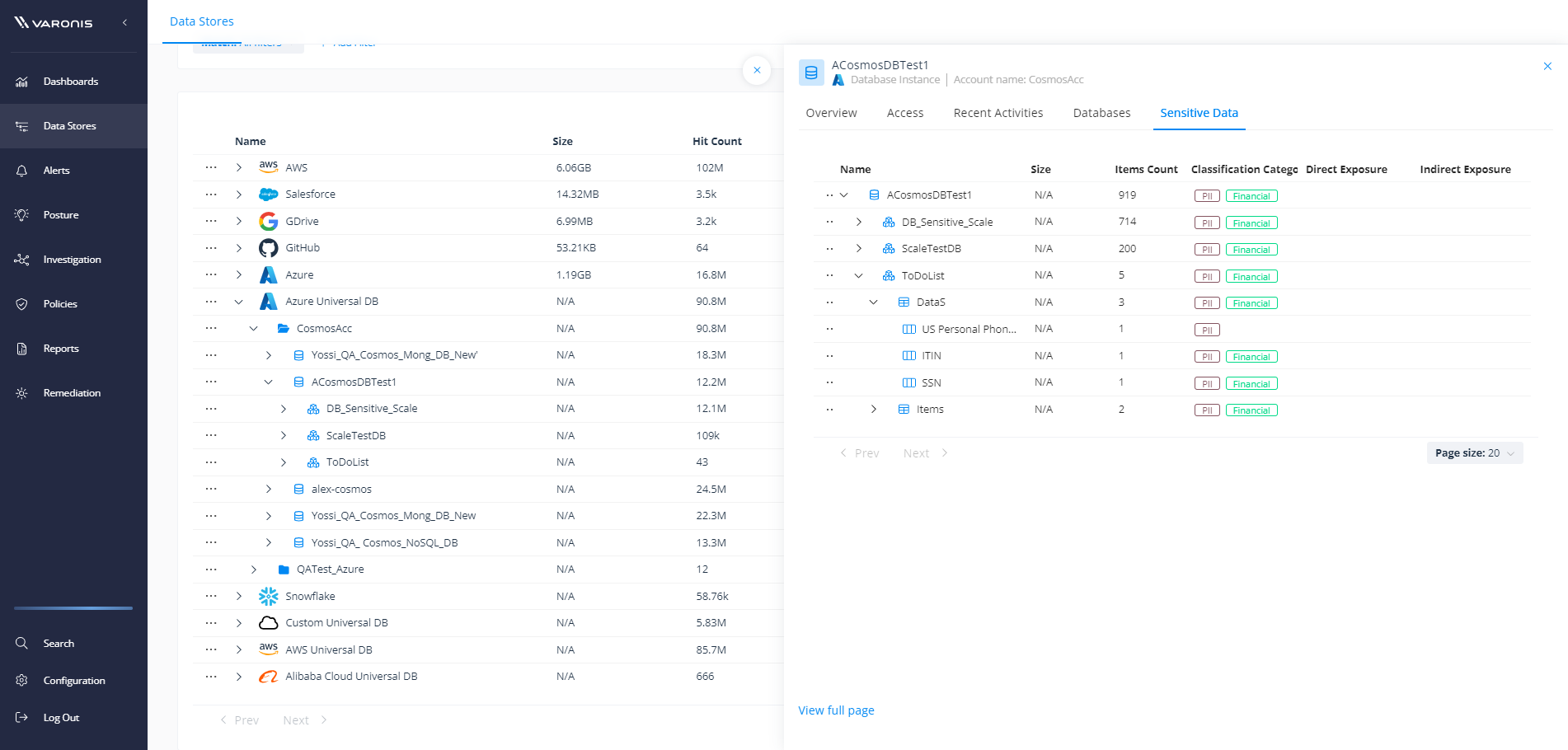Expand DB_Sensitive_Scale in the details panel
This screenshot has width=1568, height=750.
click(x=859, y=222)
